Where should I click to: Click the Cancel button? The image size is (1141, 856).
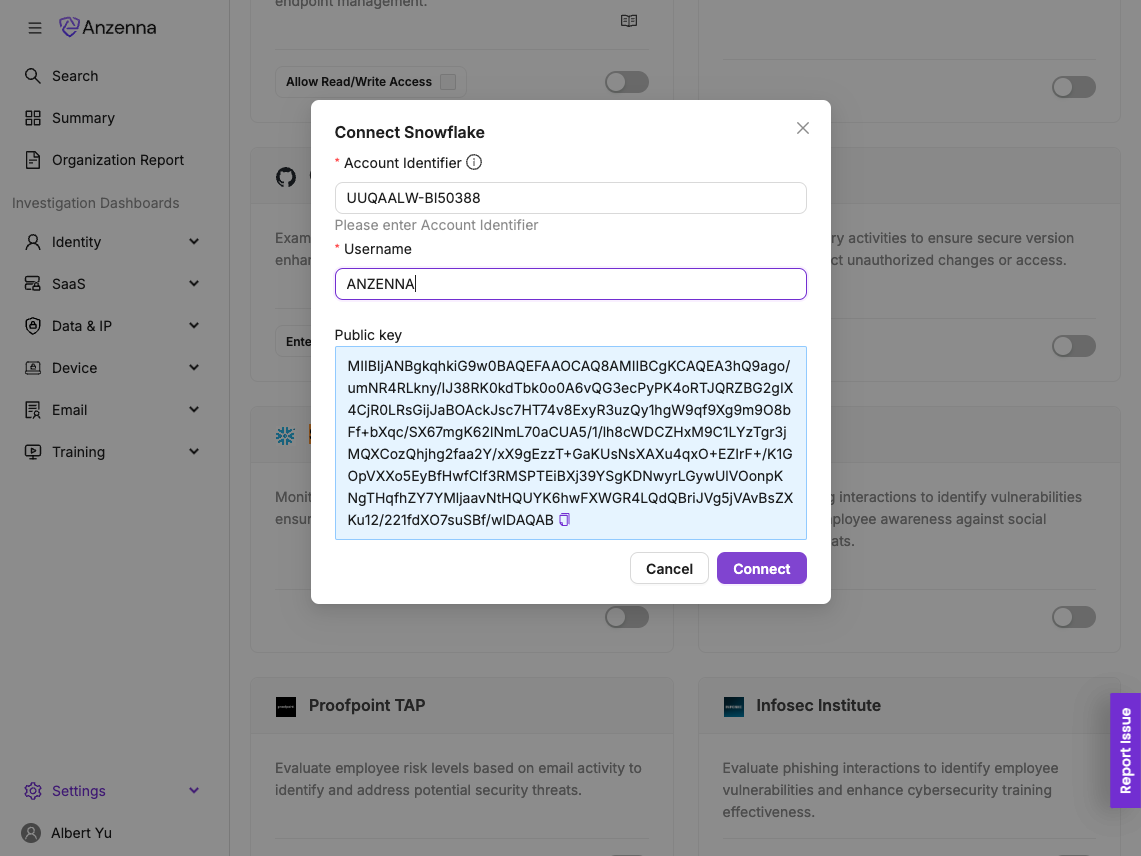click(669, 569)
